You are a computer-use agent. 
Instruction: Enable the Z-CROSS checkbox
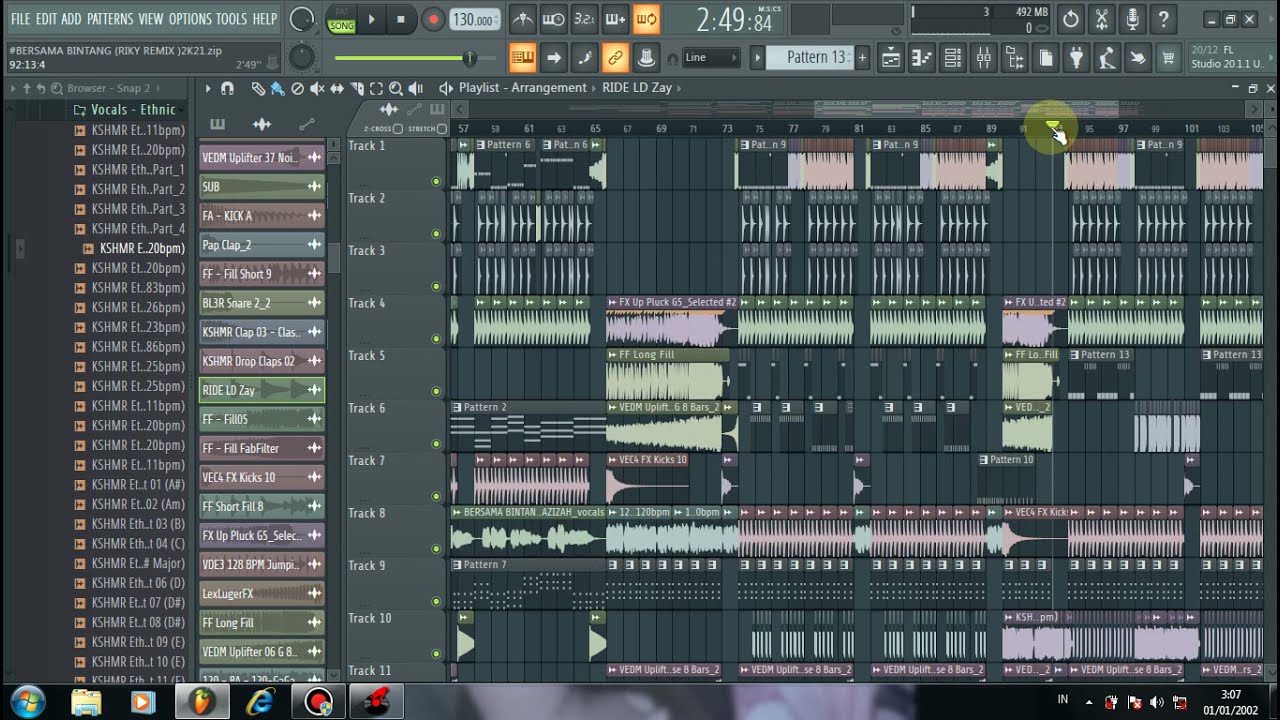pyautogui.click(x=397, y=129)
